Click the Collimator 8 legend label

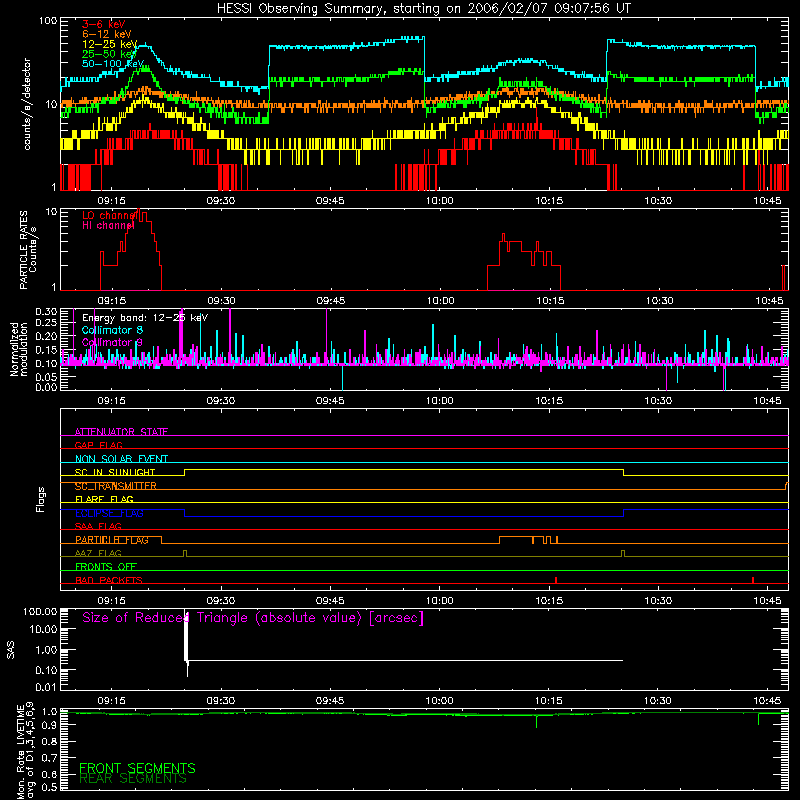112,330
